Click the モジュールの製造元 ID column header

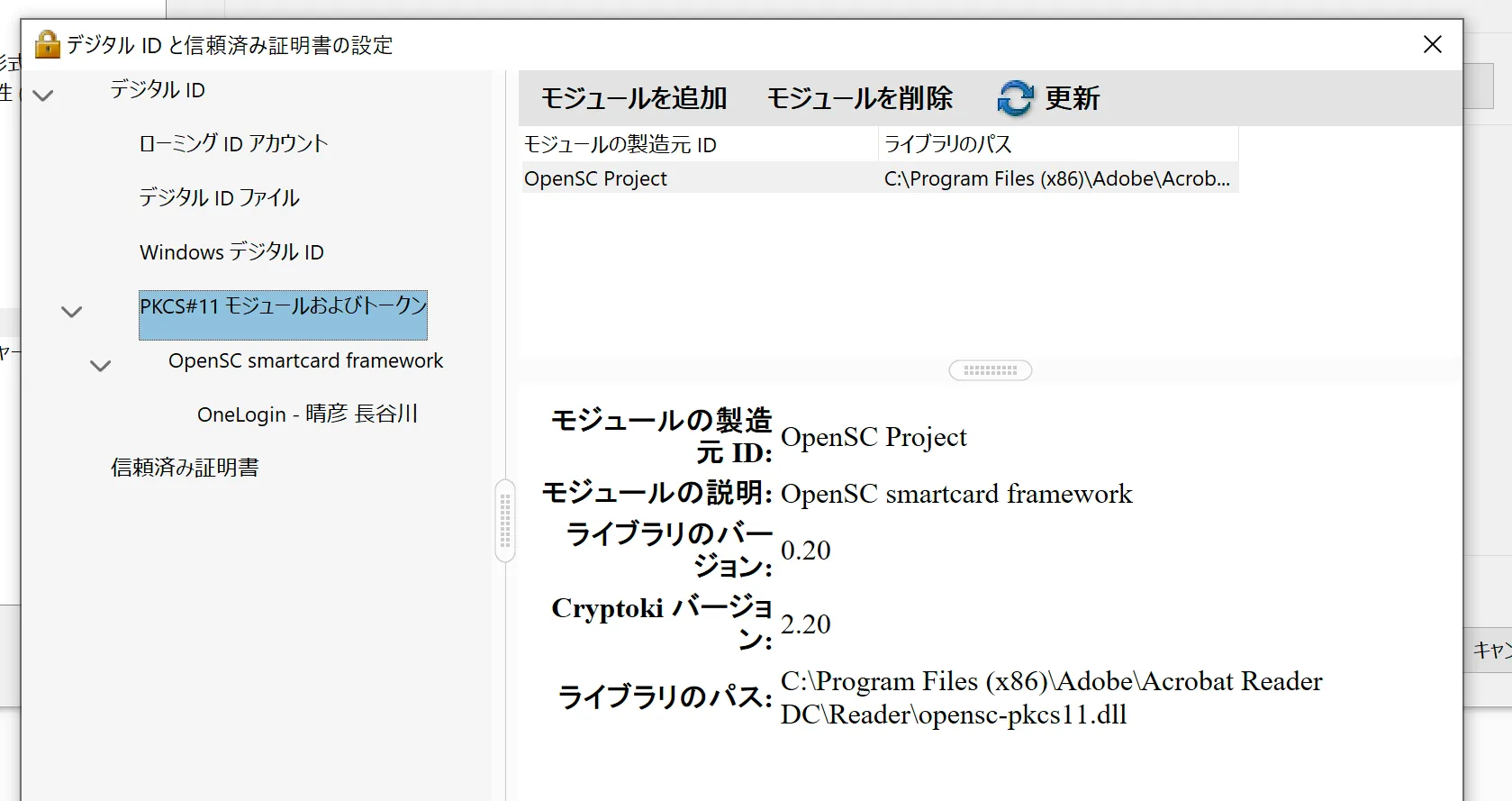click(699, 144)
